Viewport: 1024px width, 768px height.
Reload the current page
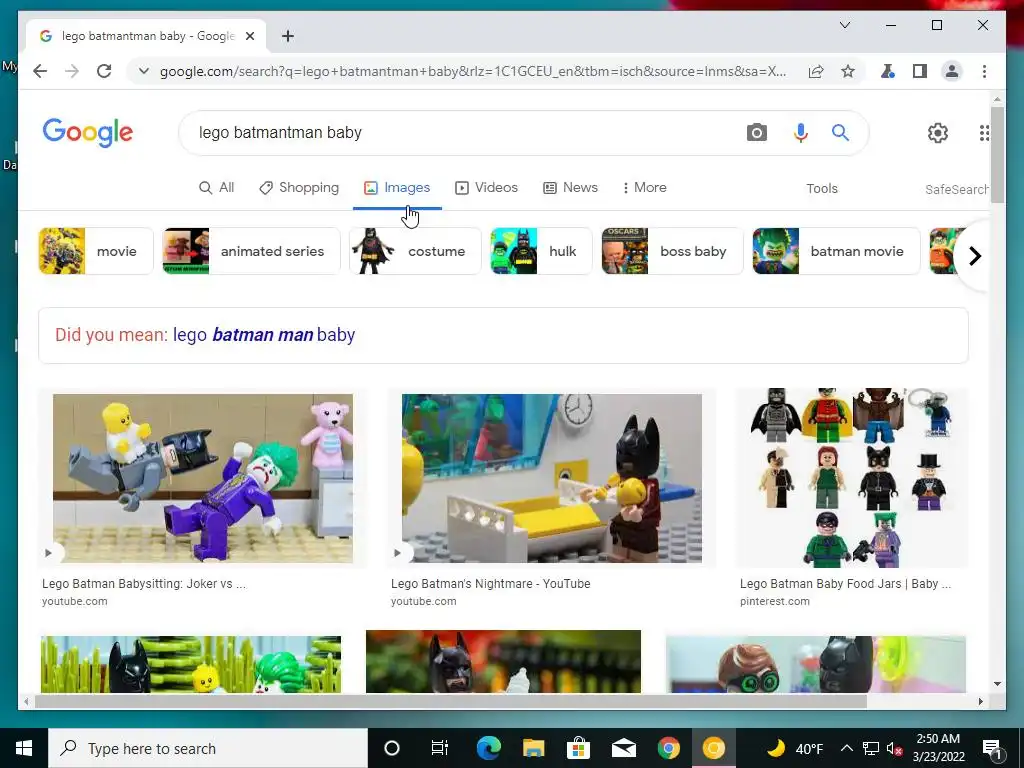(x=104, y=71)
